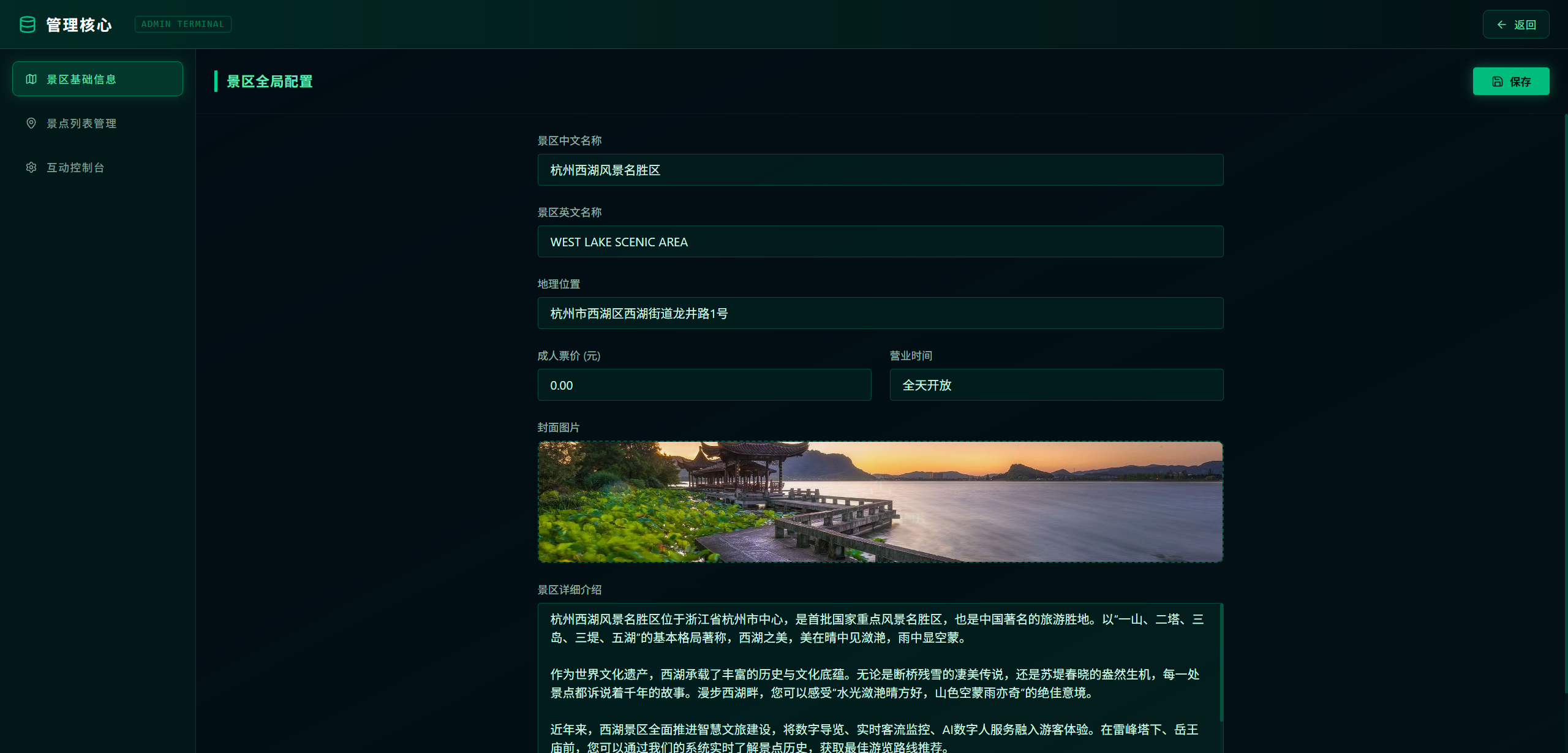Screen dimensions: 1568x753
Task: Click the 管理核心 title
Action: click(x=79, y=25)
